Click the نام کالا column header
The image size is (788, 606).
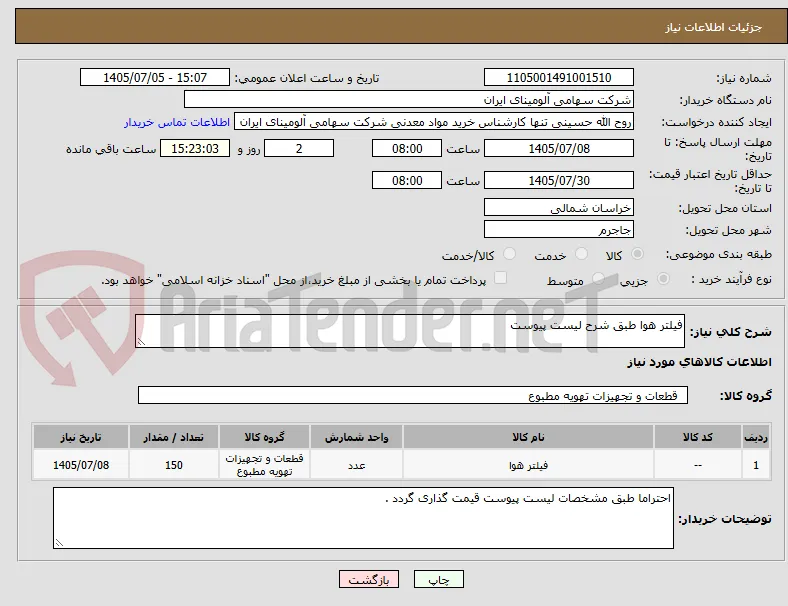click(x=528, y=437)
